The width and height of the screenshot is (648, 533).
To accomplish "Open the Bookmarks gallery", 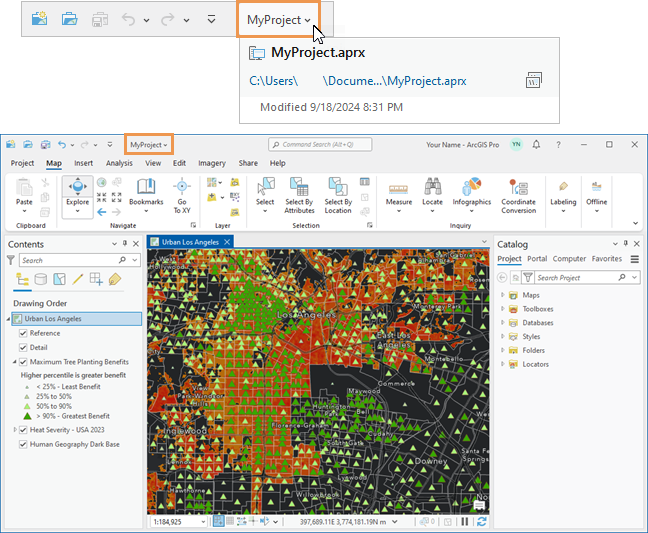I will click(x=146, y=190).
